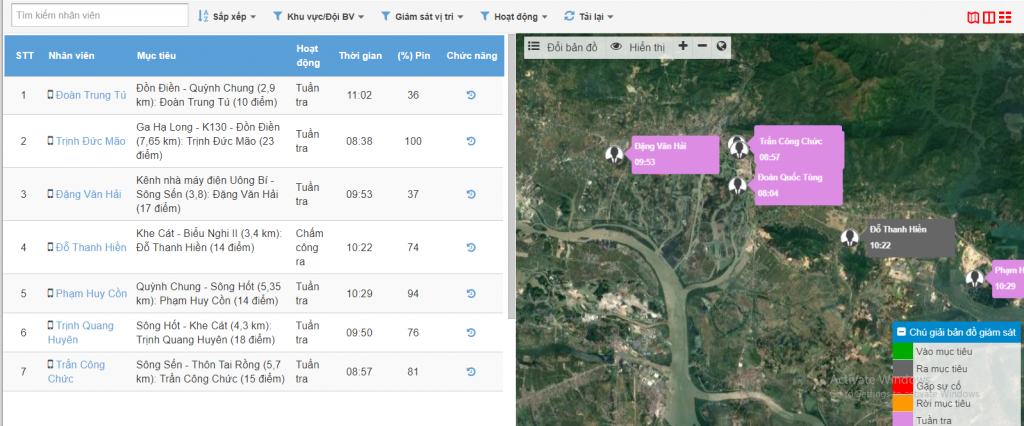Switch to the full map view icon

973,17
